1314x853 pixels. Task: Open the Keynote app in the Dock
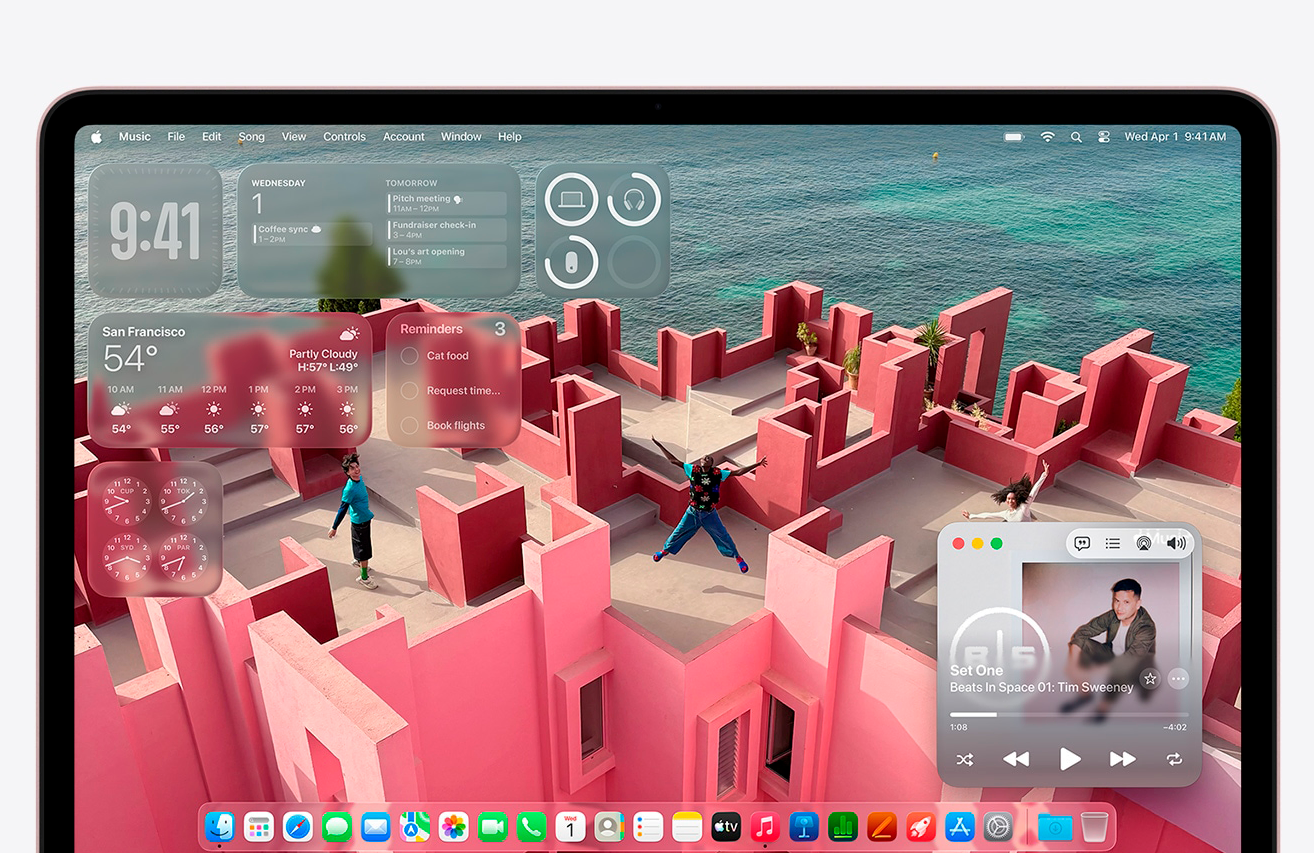(804, 827)
